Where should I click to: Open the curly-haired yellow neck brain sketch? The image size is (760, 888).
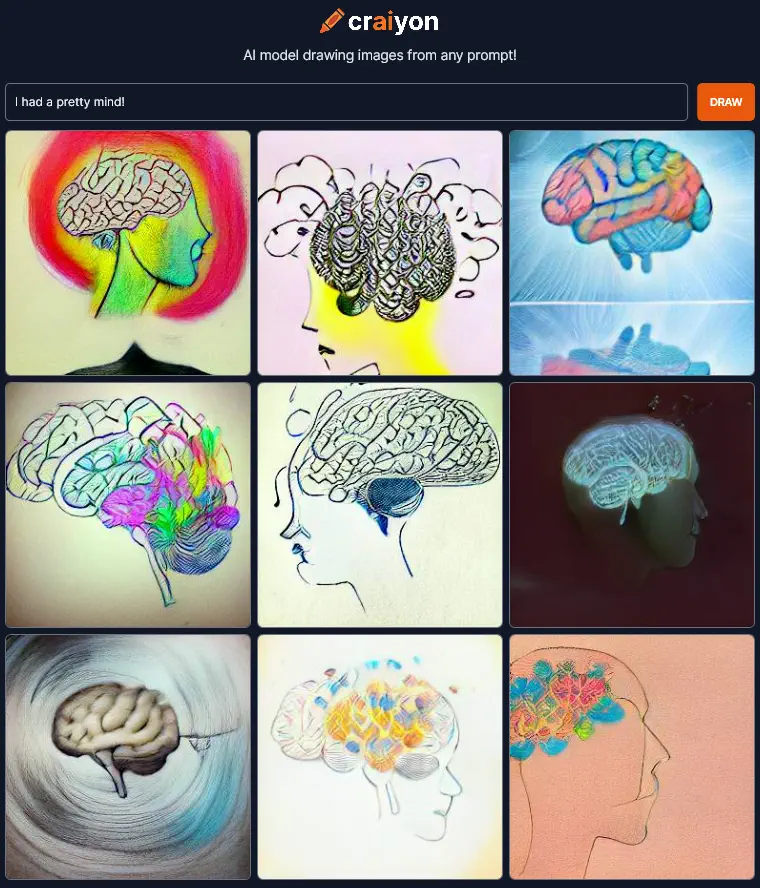pos(379,253)
